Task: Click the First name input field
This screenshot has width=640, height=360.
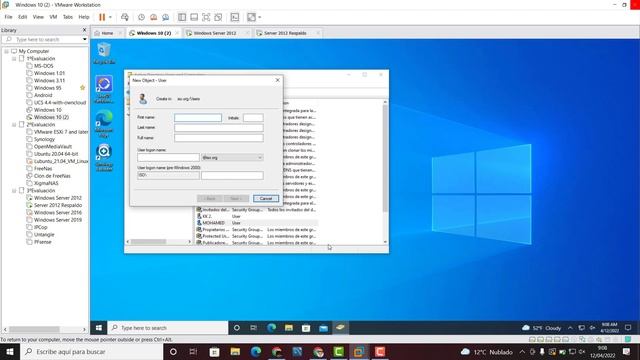Action: point(198,118)
